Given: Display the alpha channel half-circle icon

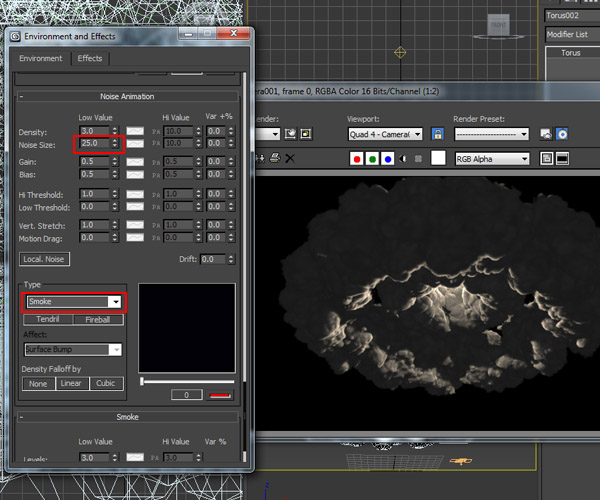Looking at the screenshot, I should click(403, 158).
